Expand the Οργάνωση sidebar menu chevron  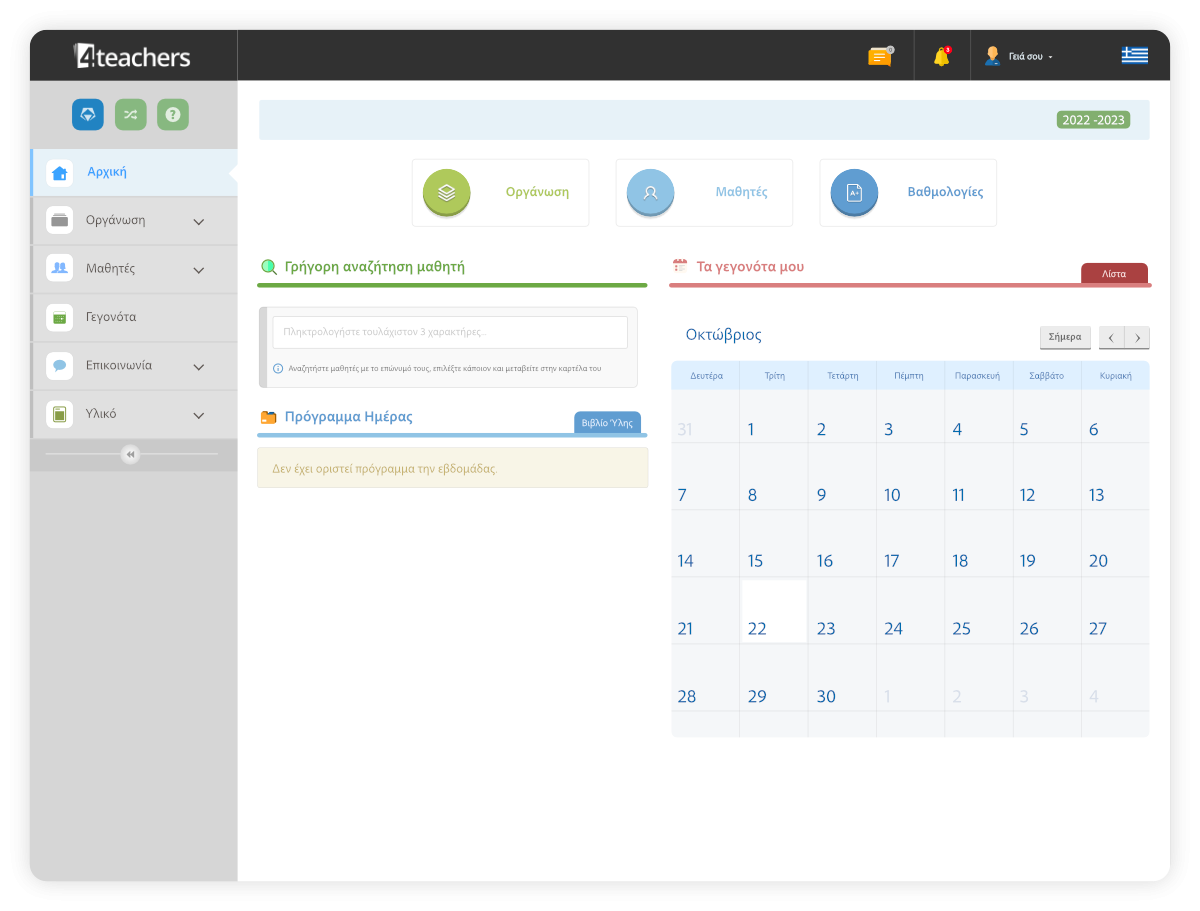(198, 222)
